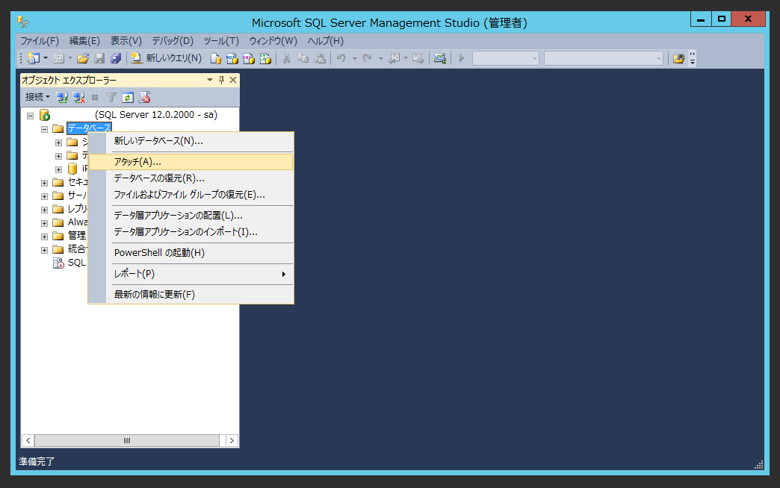The width and height of the screenshot is (780, 488).
Task: Expand the 管理 folder node
Action: pyautogui.click(x=44, y=236)
